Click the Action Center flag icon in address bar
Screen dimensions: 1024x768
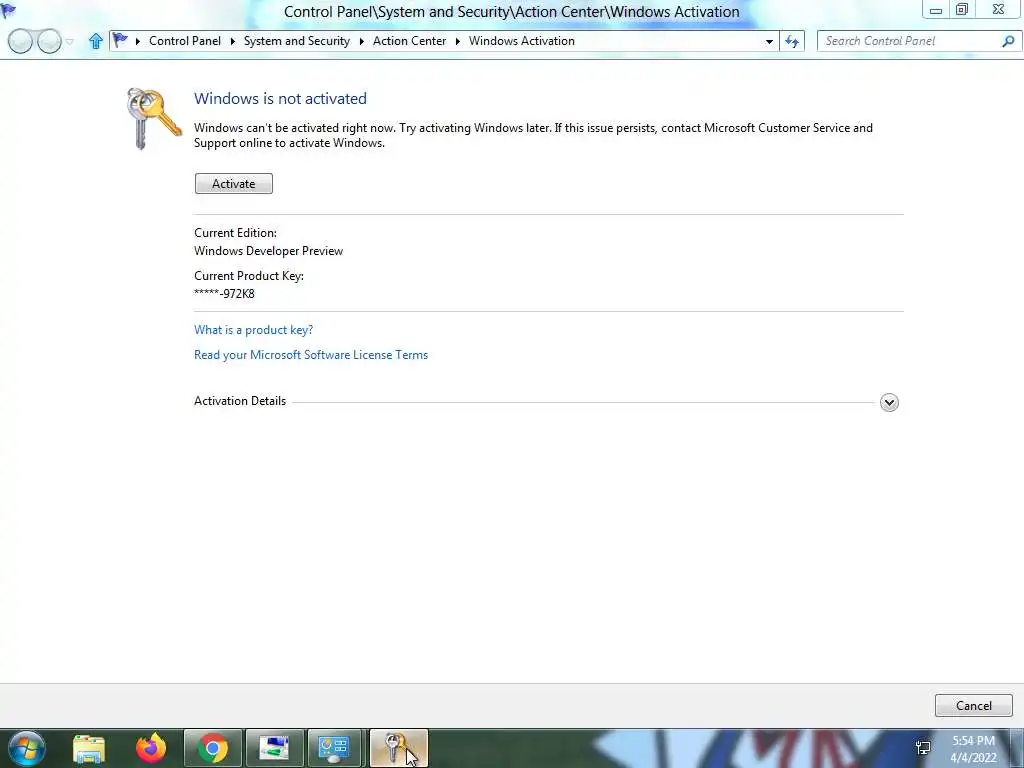pos(120,40)
